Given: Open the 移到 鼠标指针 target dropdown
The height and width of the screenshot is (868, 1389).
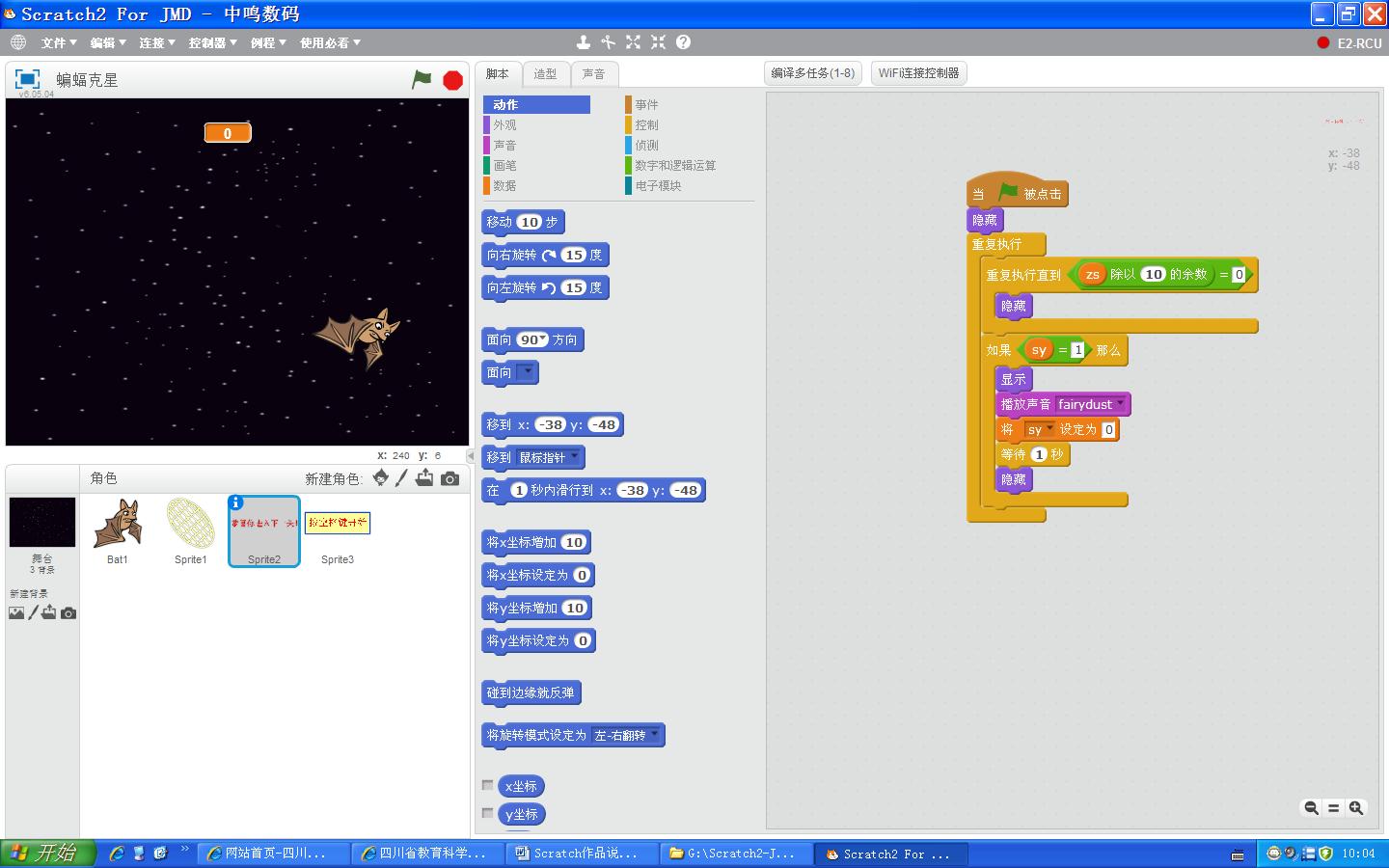Looking at the screenshot, I should 575,457.
